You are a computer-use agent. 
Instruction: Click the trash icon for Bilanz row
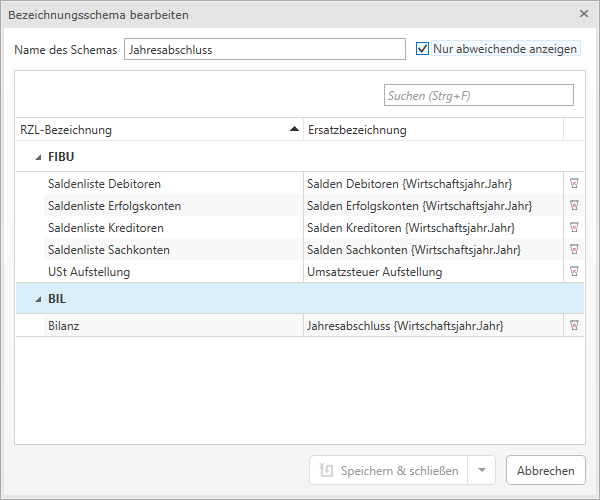click(574, 326)
